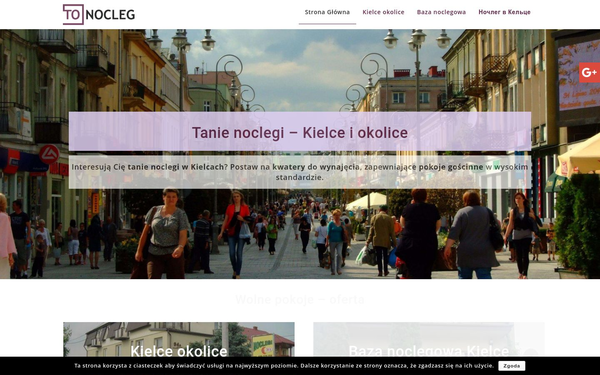Image resolution: width=600 pixels, height=375 pixels.
Task: Open the Strona Główna menu tab
Action: (327, 12)
